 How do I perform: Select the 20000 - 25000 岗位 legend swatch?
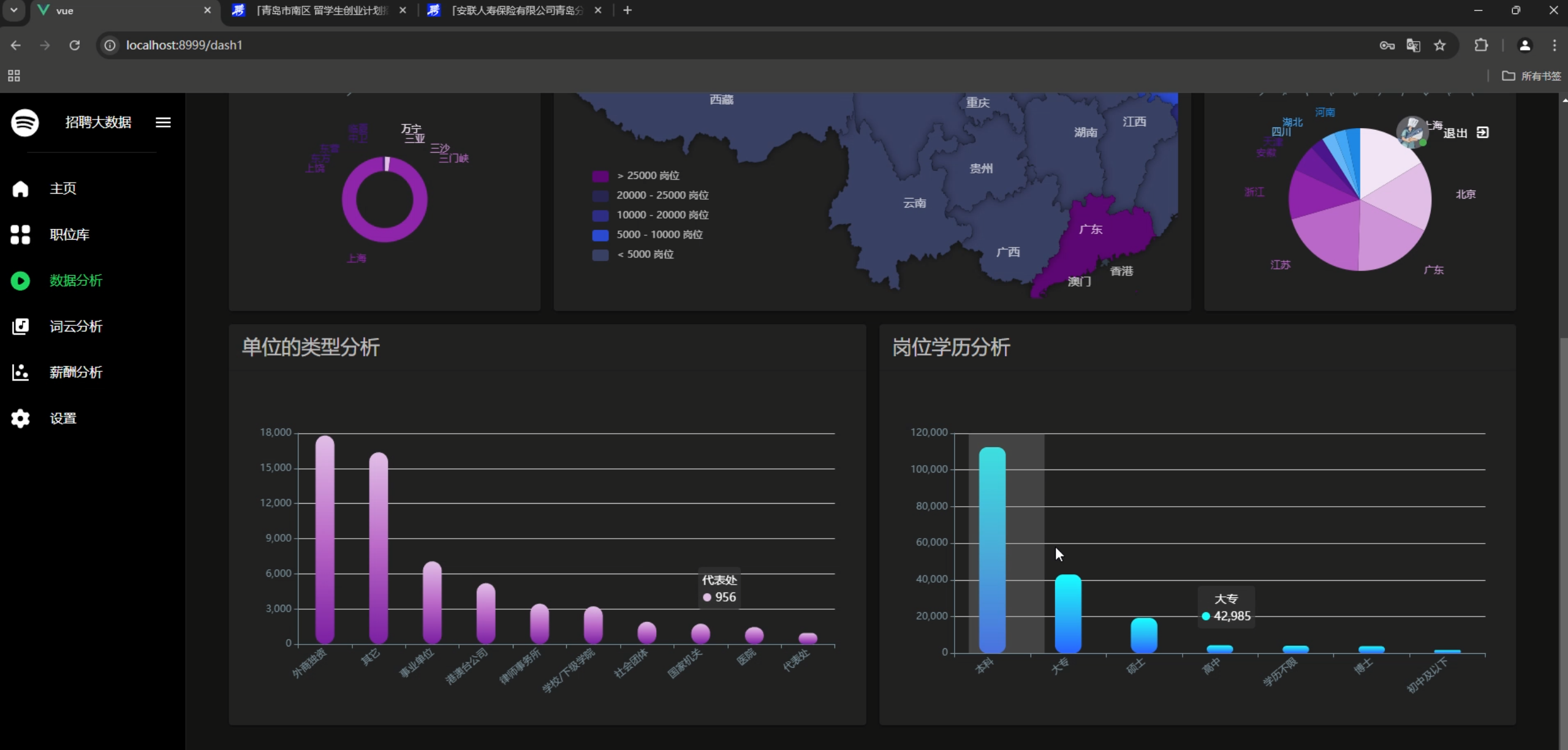(600, 195)
